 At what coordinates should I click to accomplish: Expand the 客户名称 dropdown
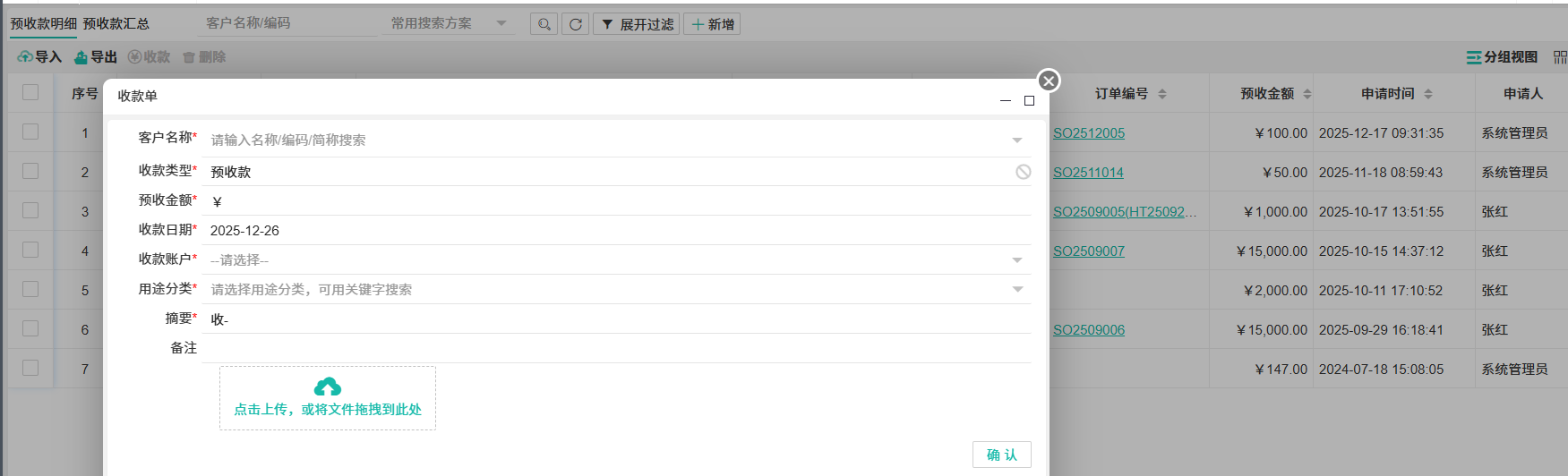[x=1016, y=140]
